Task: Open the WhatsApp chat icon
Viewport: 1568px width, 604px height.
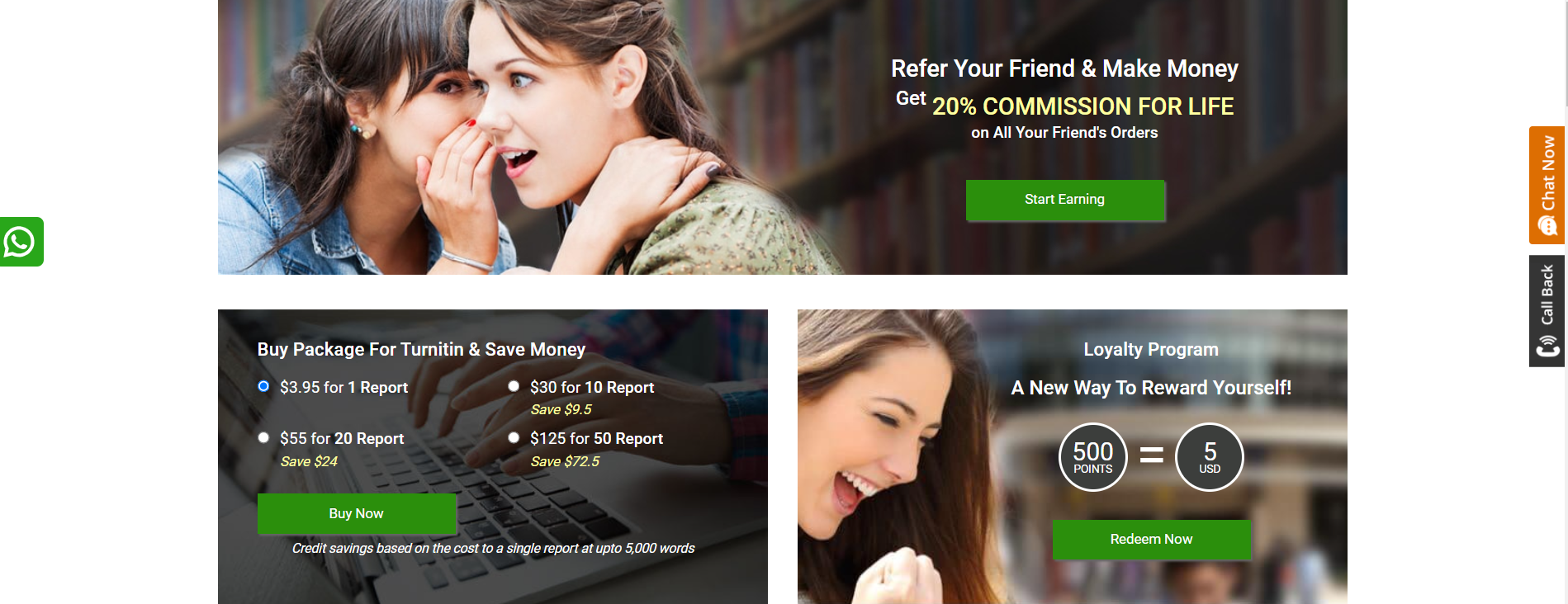Action: tap(21, 242)
